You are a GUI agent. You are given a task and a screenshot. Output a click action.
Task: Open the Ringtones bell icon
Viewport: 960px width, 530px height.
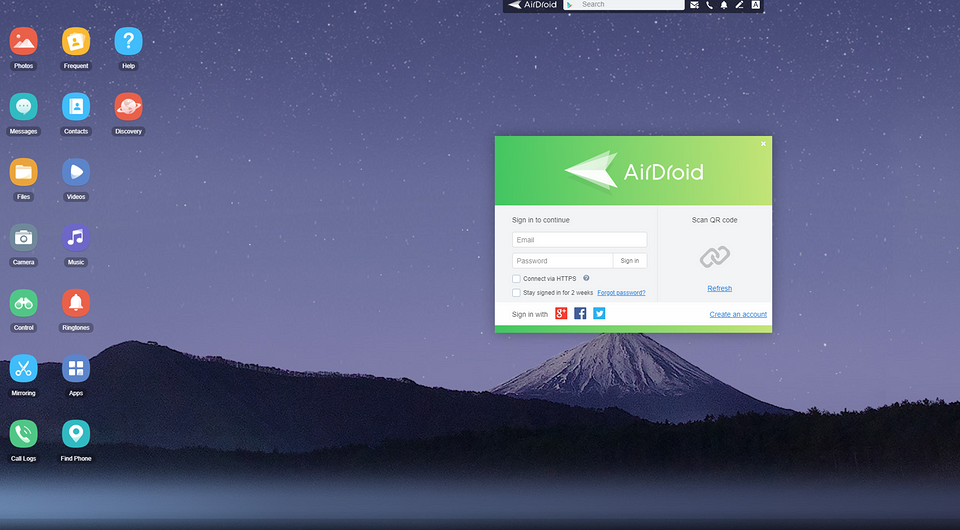[76, 303]
